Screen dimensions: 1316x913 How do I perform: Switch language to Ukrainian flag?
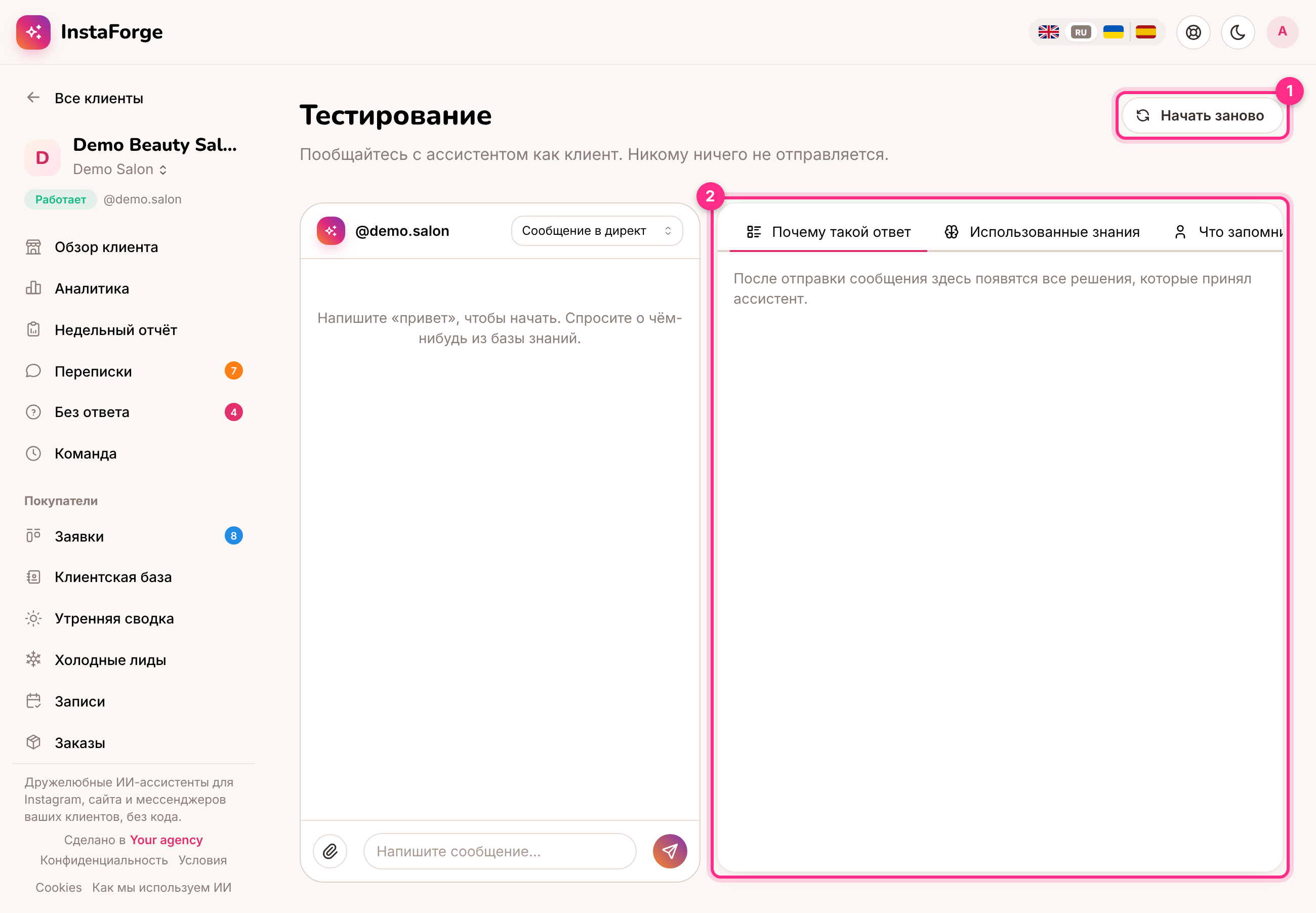(1113, 32)
